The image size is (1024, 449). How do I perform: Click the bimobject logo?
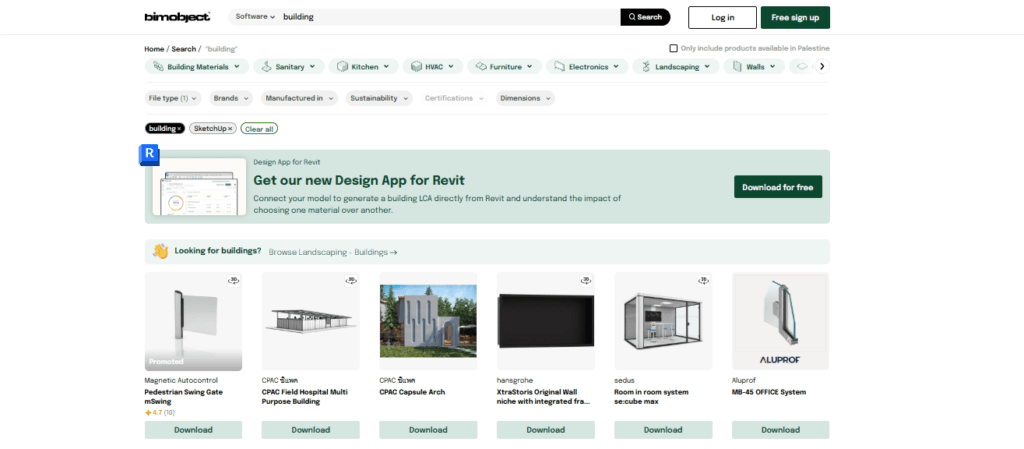[x=177, y=17]
